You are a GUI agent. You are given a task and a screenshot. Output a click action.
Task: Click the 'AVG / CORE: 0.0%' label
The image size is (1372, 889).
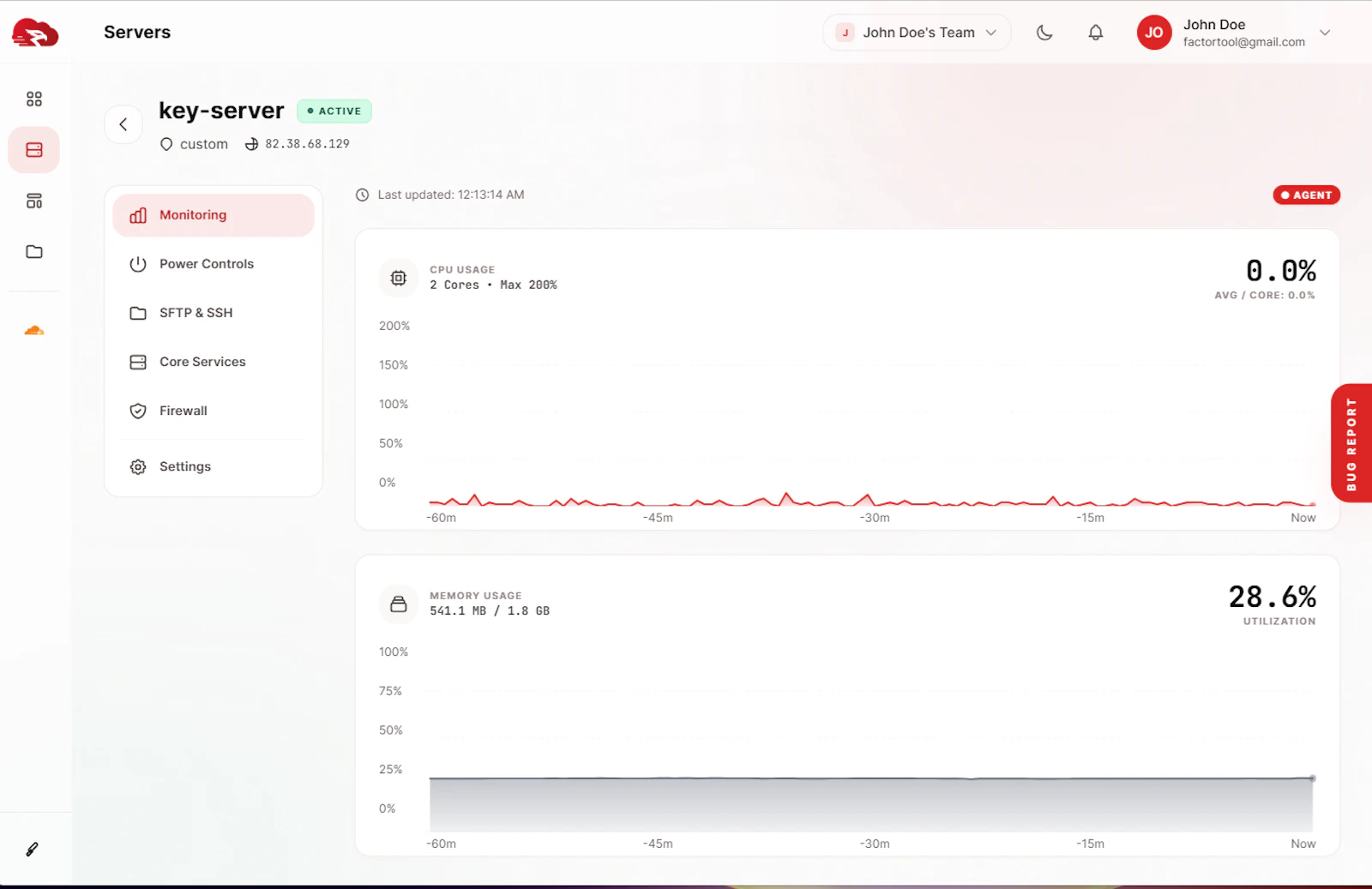(x=1265, y=296)
